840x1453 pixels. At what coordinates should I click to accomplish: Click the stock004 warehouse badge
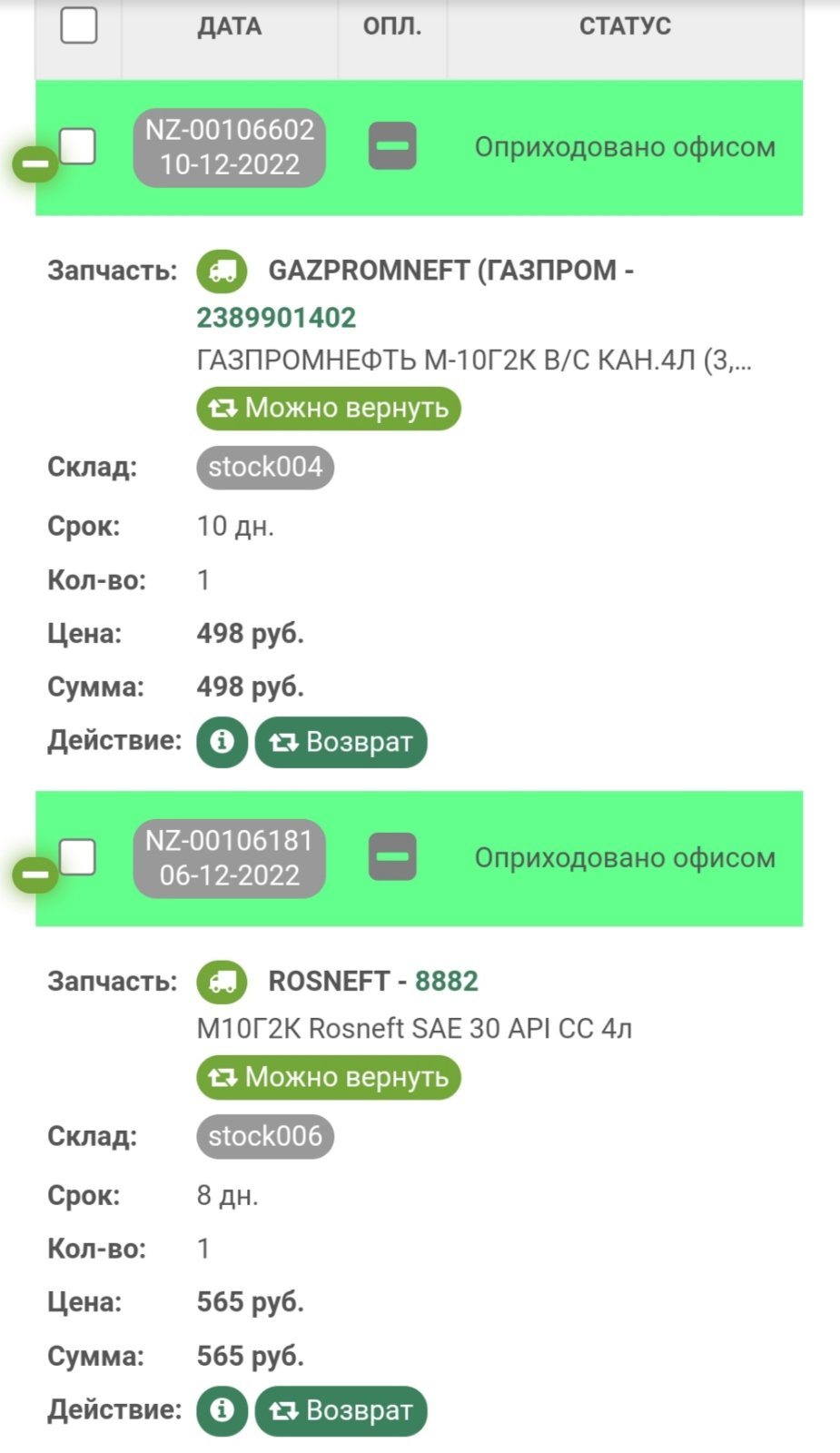tap(265, 468)
